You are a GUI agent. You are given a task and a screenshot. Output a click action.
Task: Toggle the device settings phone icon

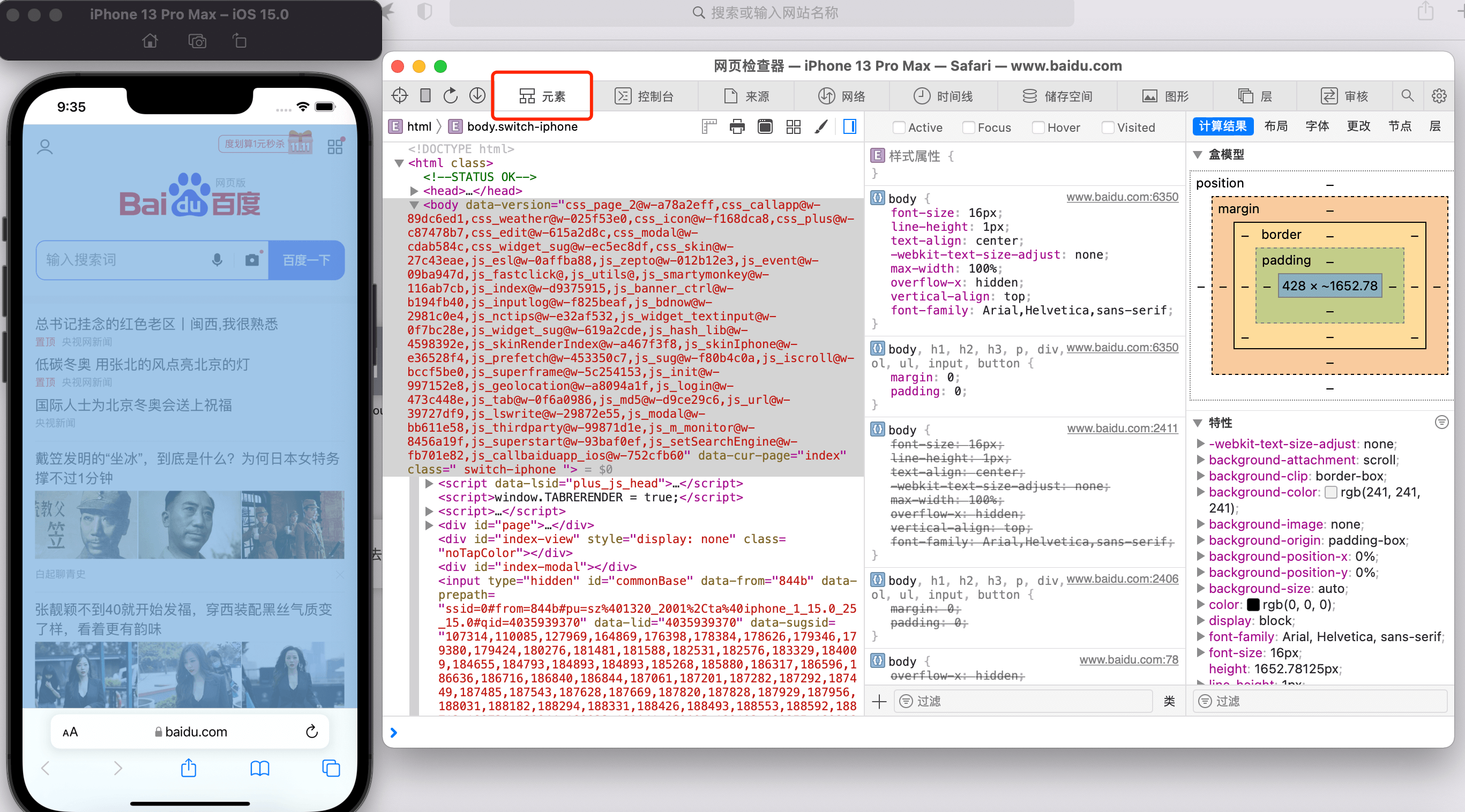tap(425, 95)
